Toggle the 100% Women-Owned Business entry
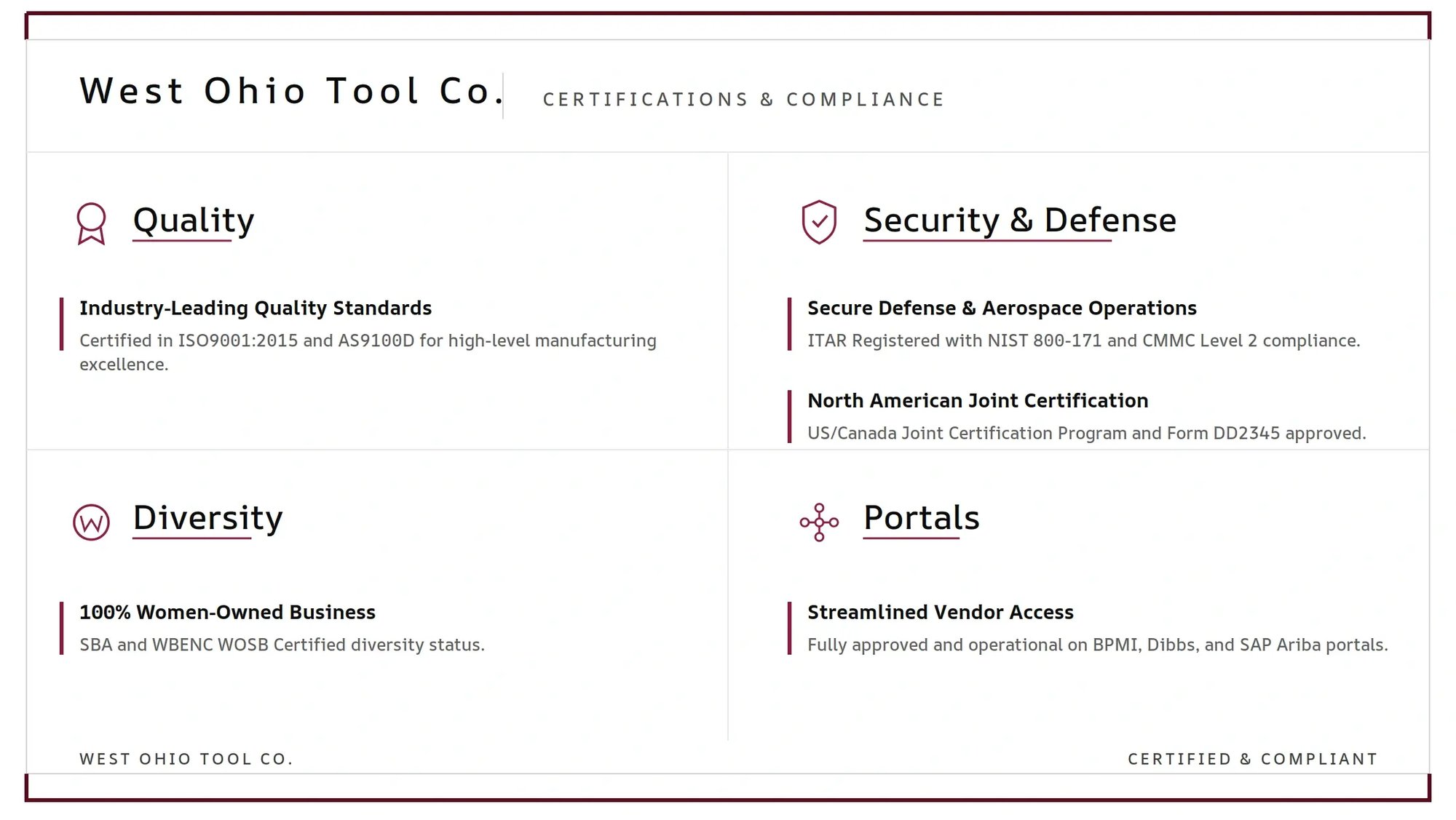This screenshot has width=1456, height=820. 227,612
